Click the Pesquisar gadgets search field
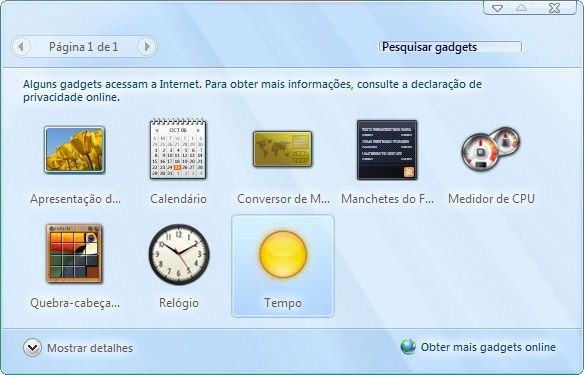This screenshot has width=584, height=375. [450, 47]
